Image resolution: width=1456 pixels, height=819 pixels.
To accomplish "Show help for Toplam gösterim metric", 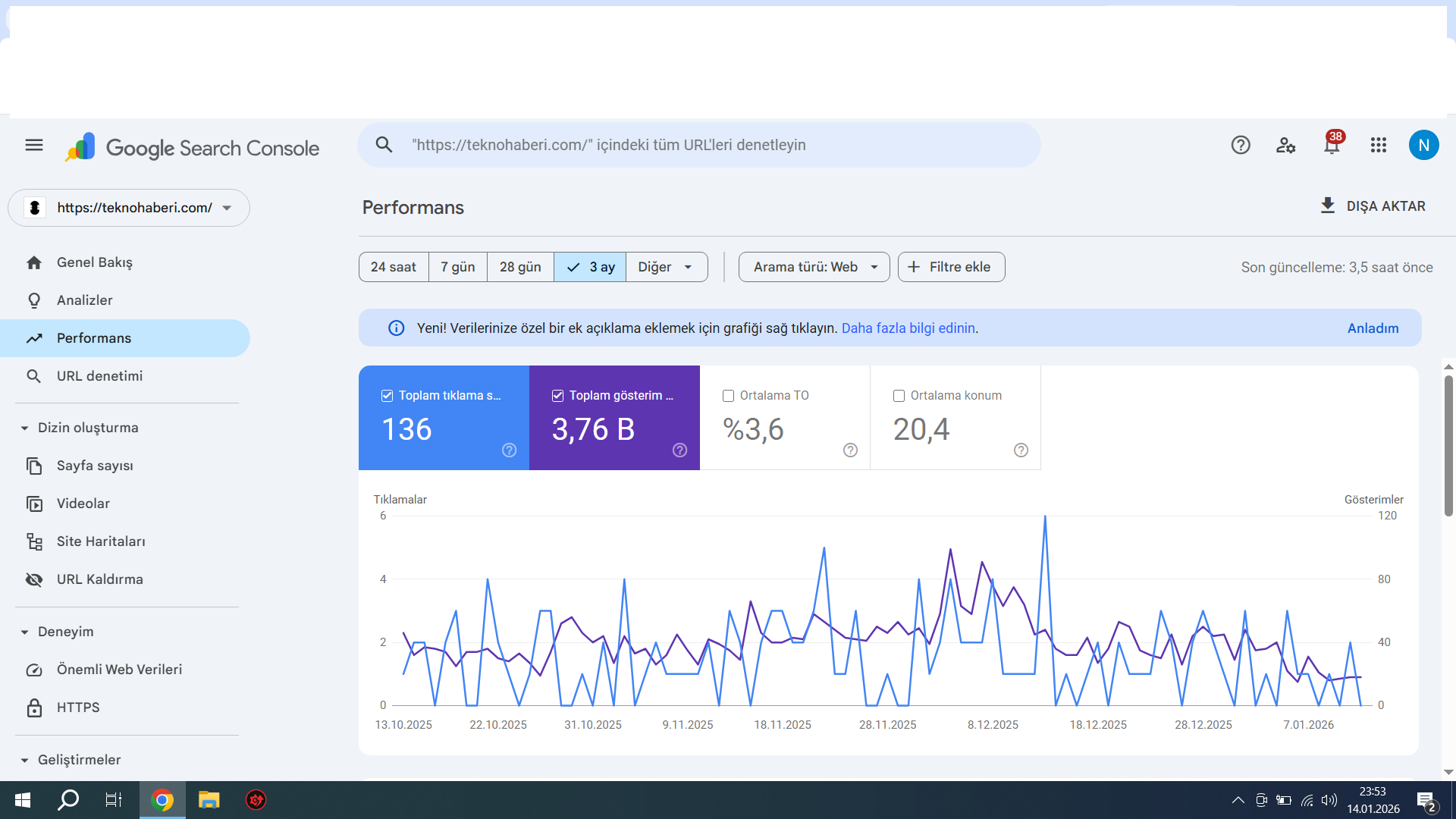I will pos(679,450).
